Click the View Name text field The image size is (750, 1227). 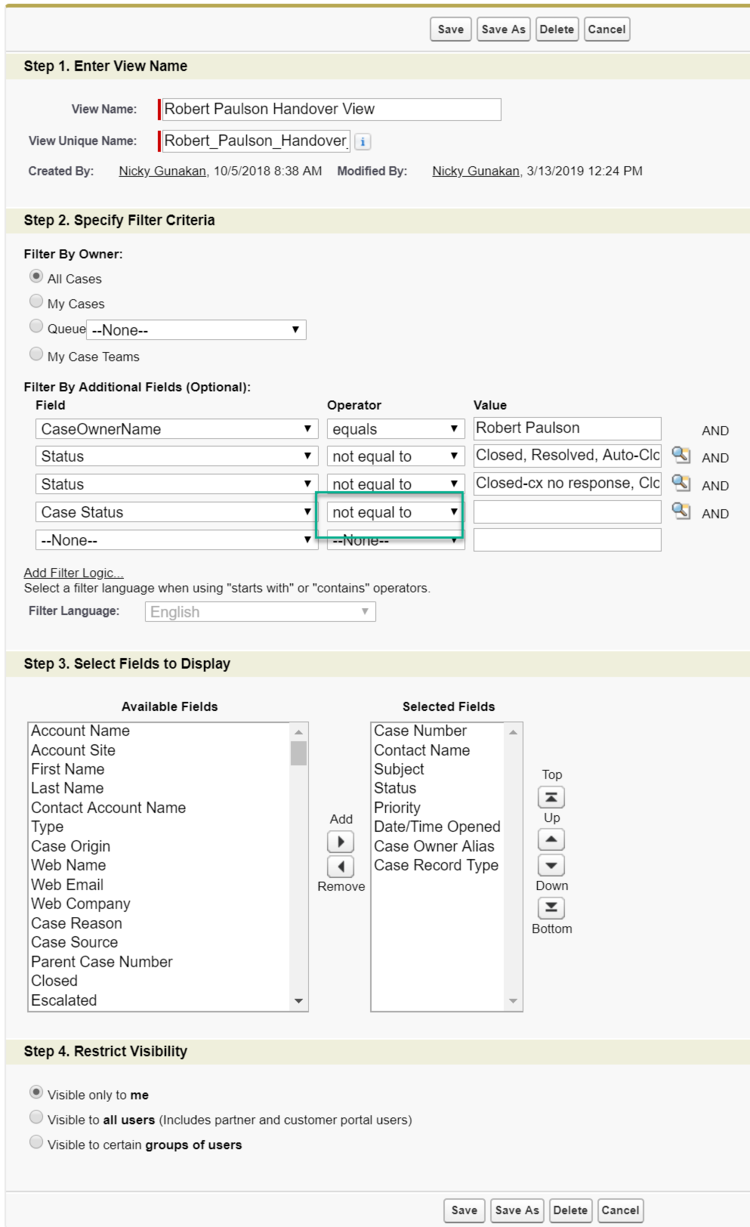tap(330, 109)
